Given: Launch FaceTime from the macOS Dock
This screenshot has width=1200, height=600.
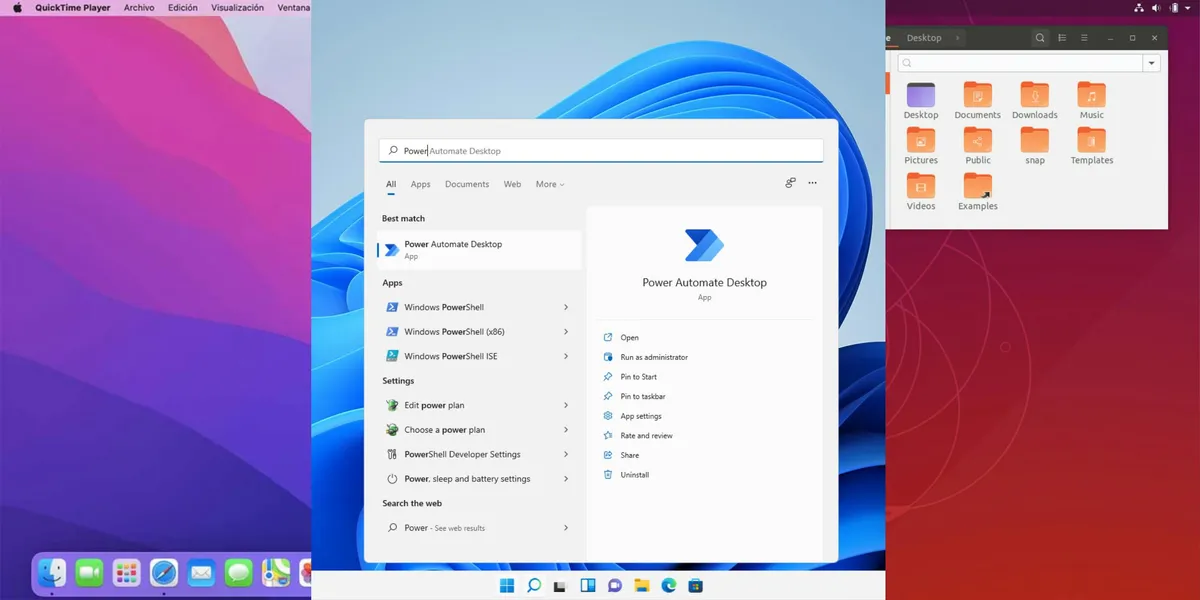Looking at the screenshot, I should (89, 573).
